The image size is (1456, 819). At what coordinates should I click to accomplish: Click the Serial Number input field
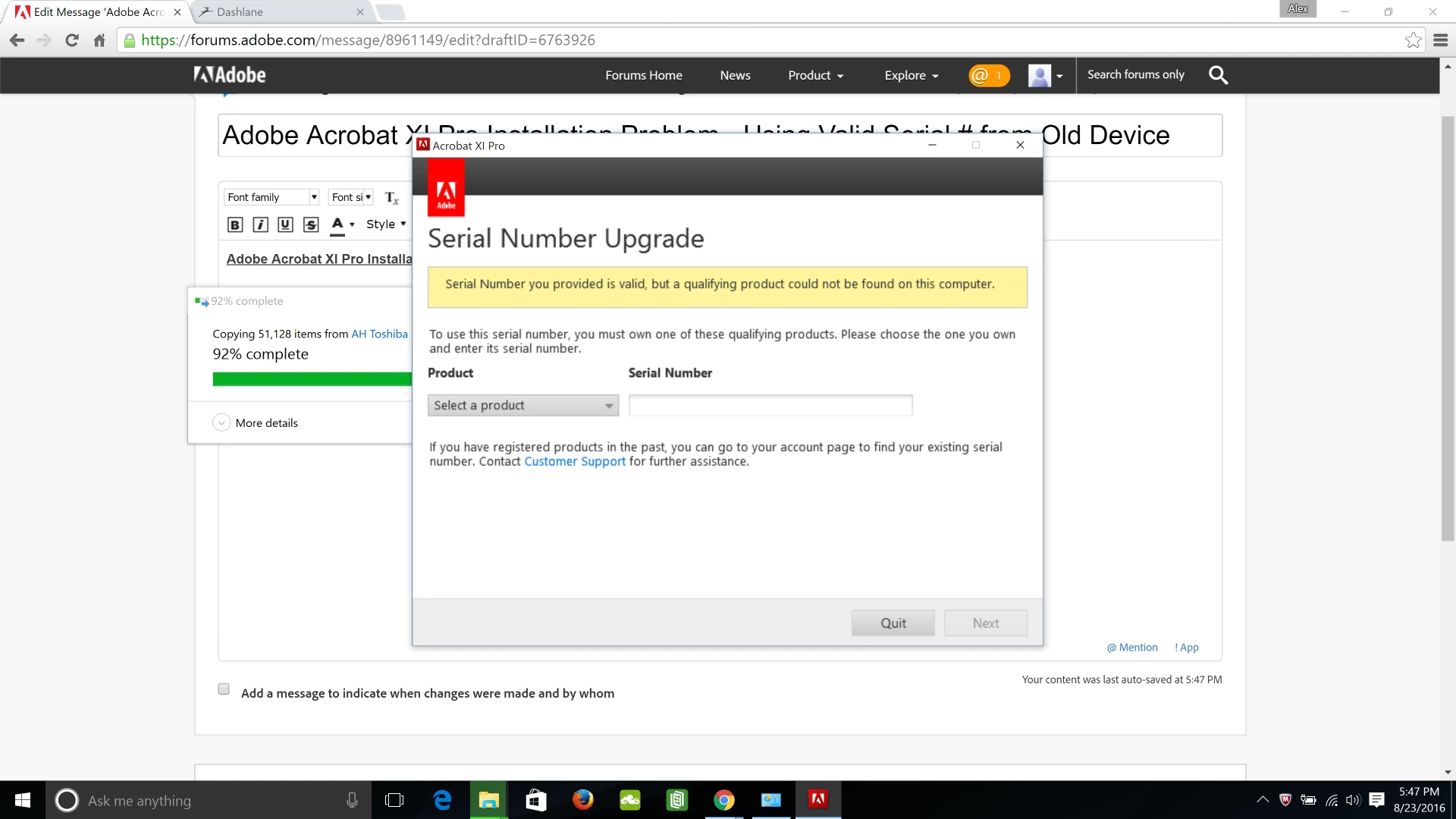click(x=770, y=406)
